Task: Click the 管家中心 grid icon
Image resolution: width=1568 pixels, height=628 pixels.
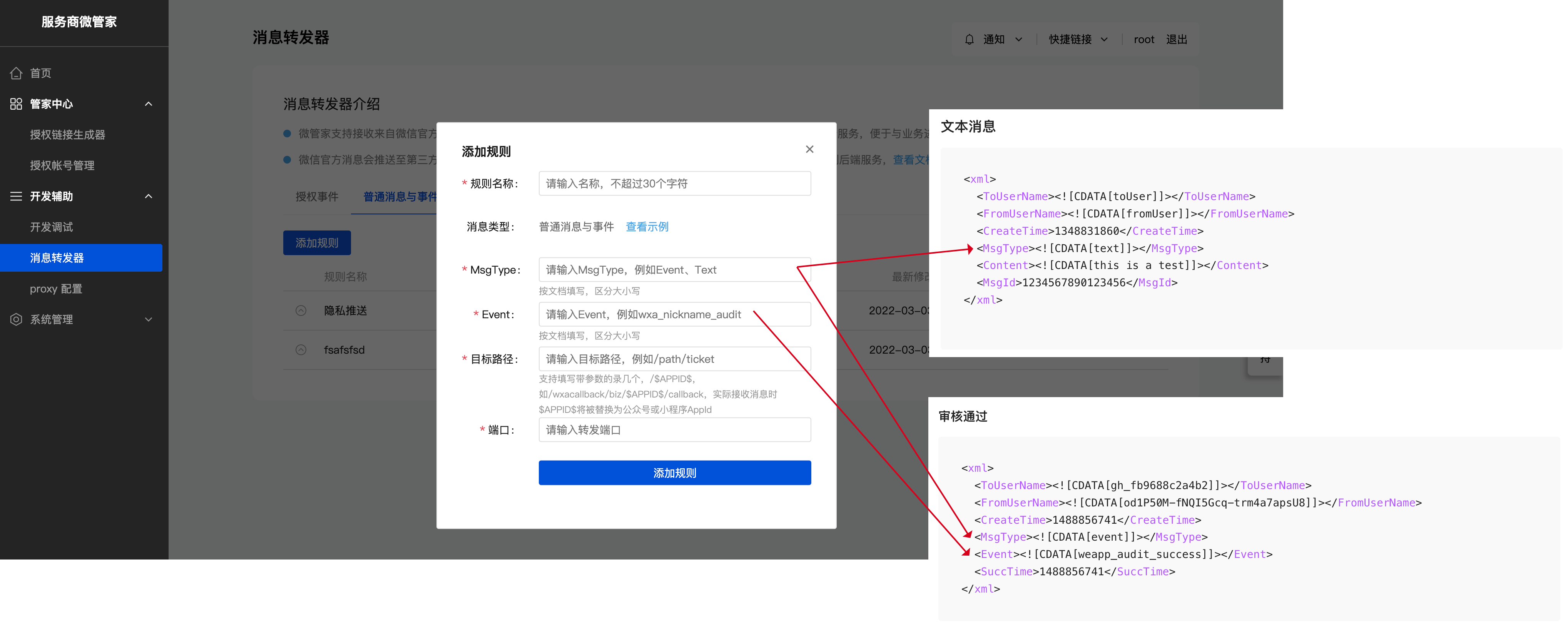Action: pos(17,104)
